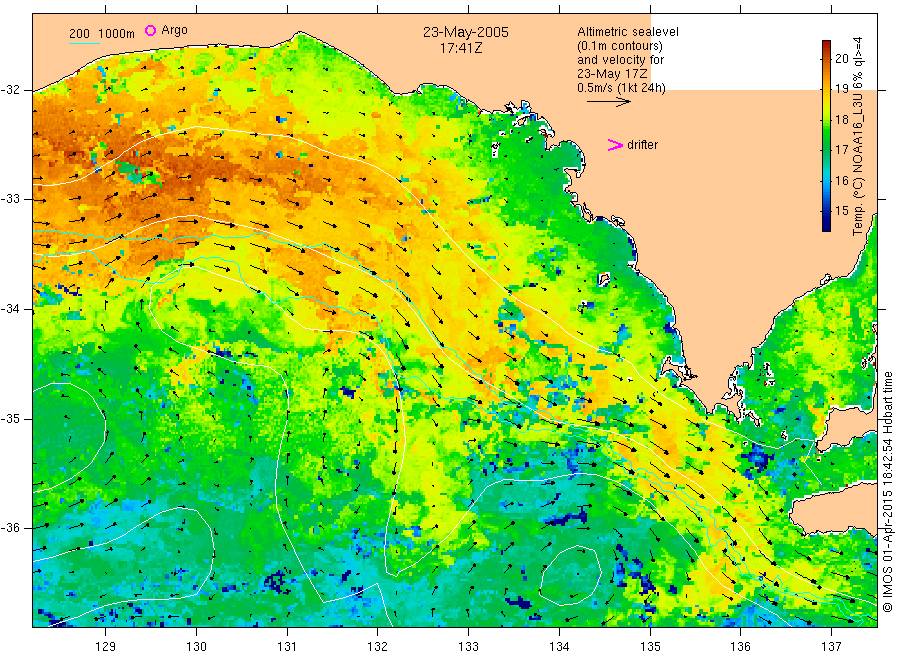Click the velocity scale reference arrow
The height and width of the screenshot is (660, 900).
coord(608,102)
